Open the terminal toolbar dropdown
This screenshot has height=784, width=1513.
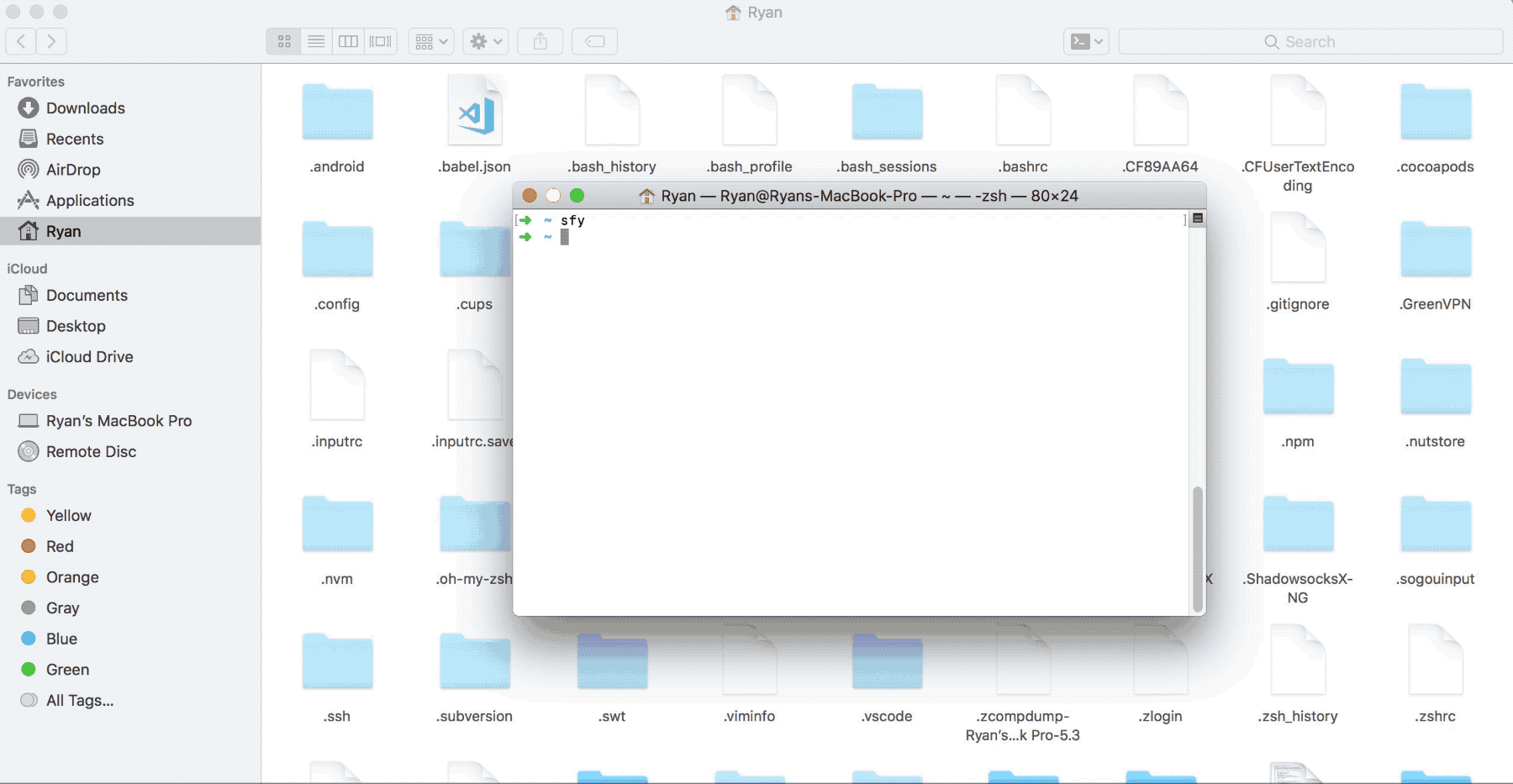[1086, 41]
